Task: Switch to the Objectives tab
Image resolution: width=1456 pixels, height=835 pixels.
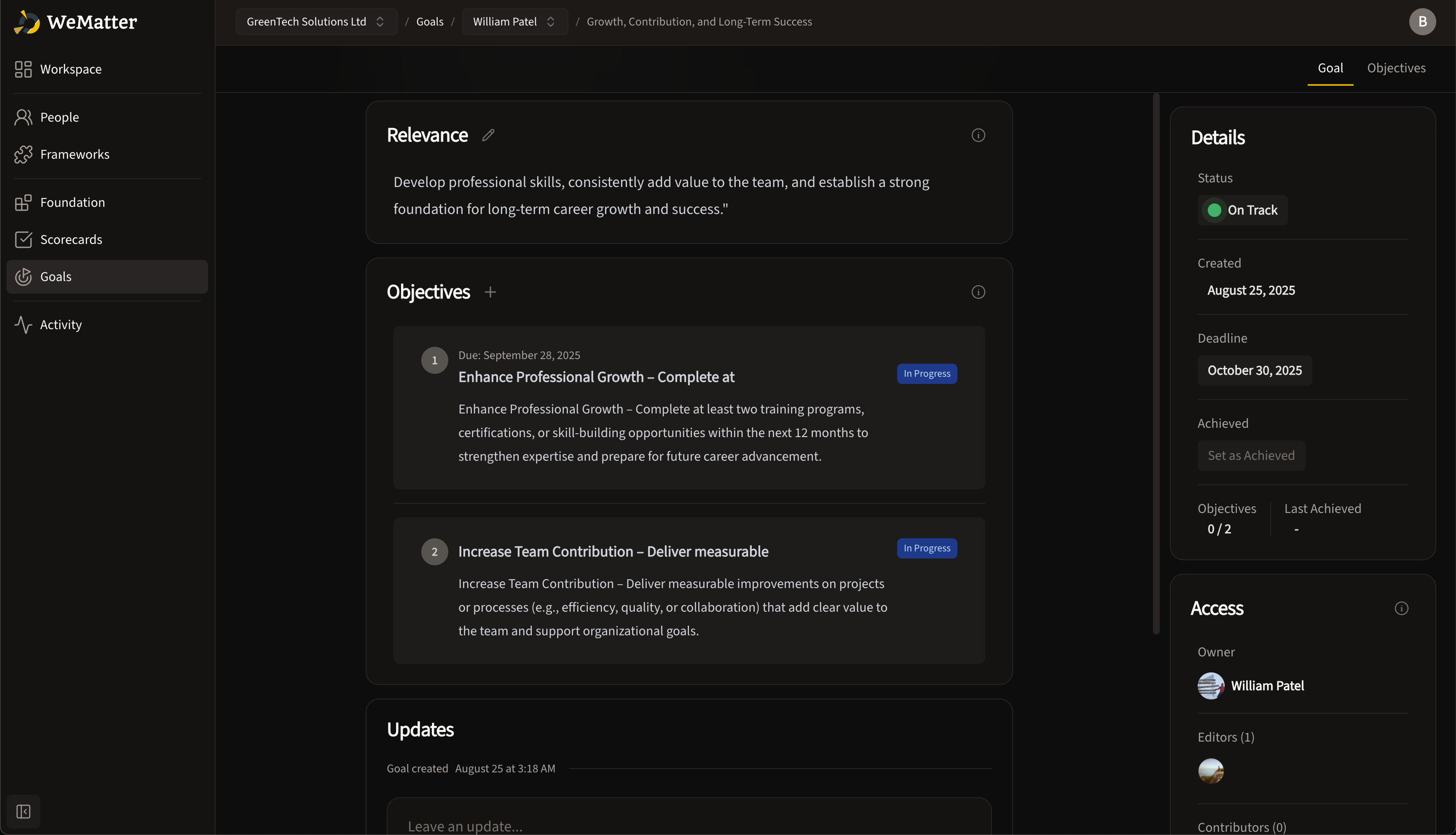Action: [1396, 68]
